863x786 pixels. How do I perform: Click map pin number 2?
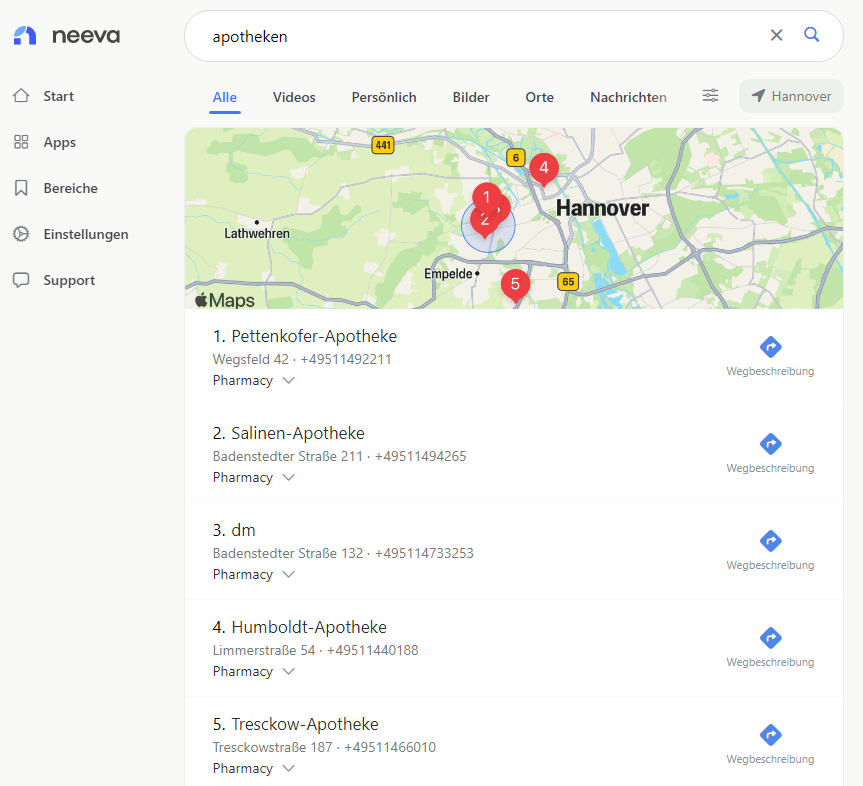point(483,221)
